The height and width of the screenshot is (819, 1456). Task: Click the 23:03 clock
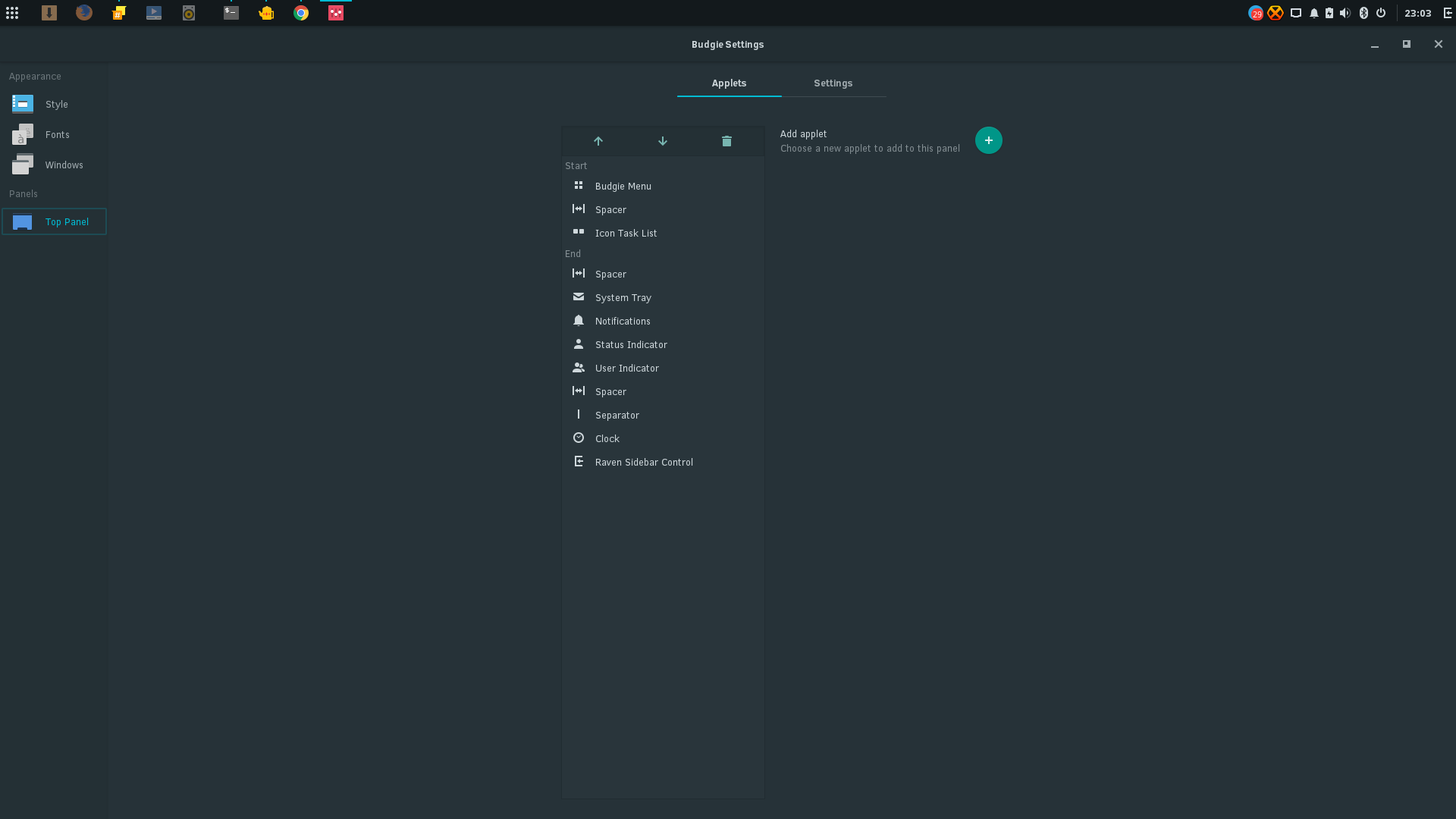1417,13
